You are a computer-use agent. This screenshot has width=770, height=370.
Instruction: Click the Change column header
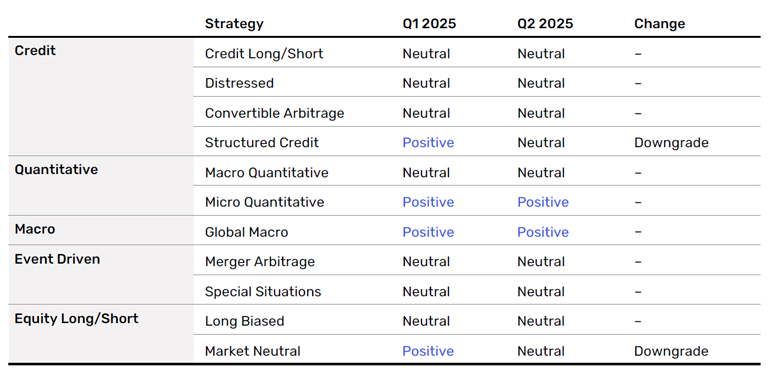(659, 24)
